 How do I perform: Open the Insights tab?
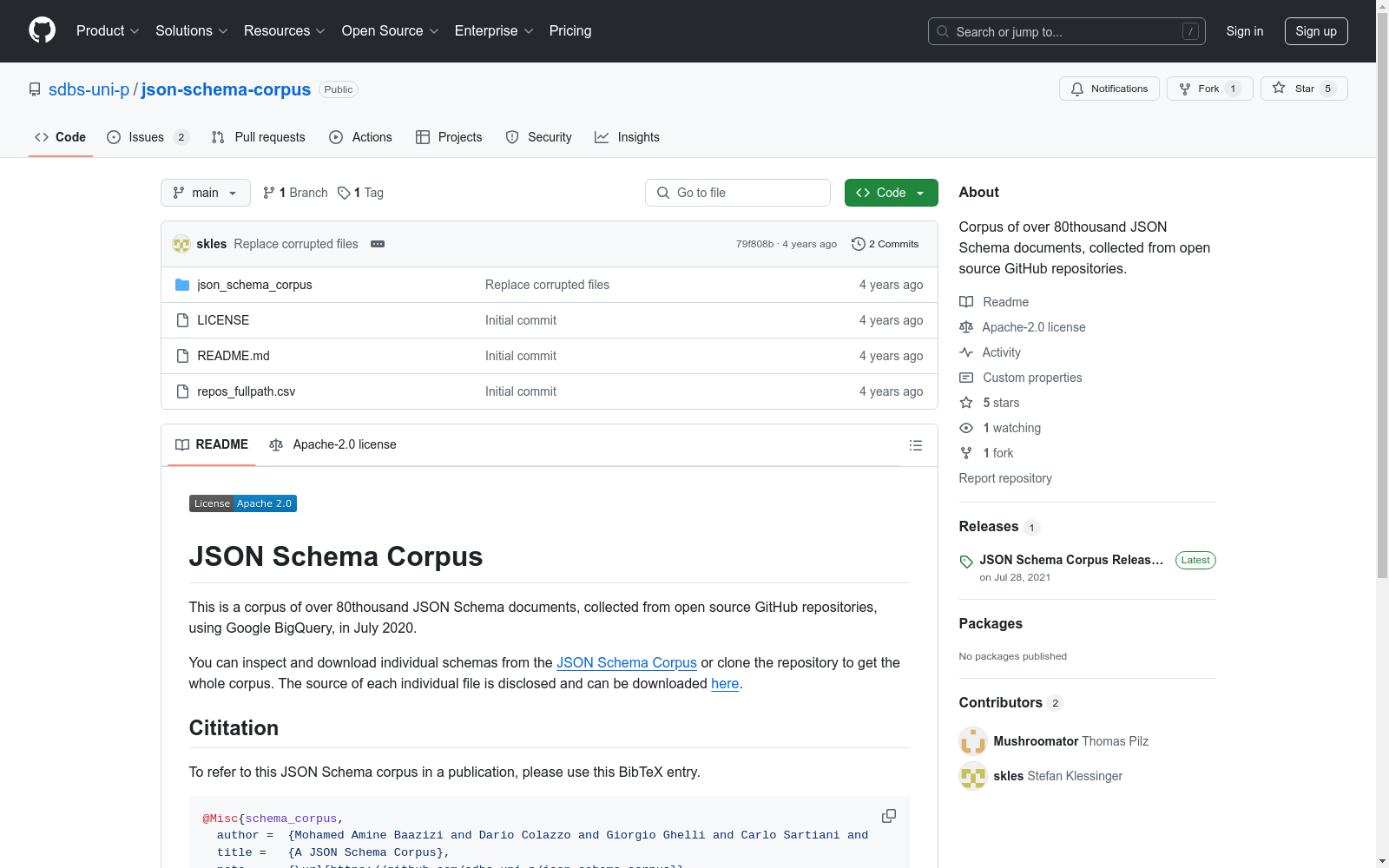coord(627,137)
